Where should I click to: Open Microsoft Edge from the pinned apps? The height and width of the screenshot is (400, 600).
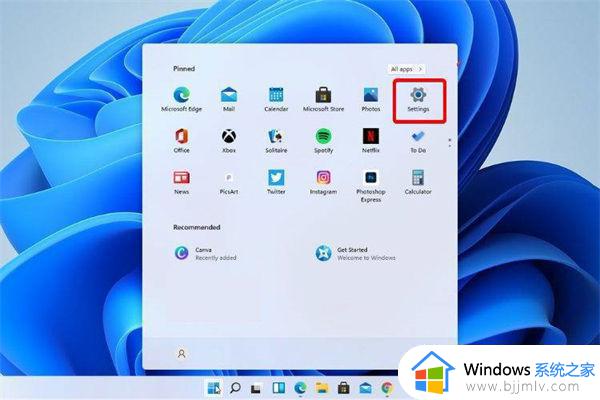(181, 99)
